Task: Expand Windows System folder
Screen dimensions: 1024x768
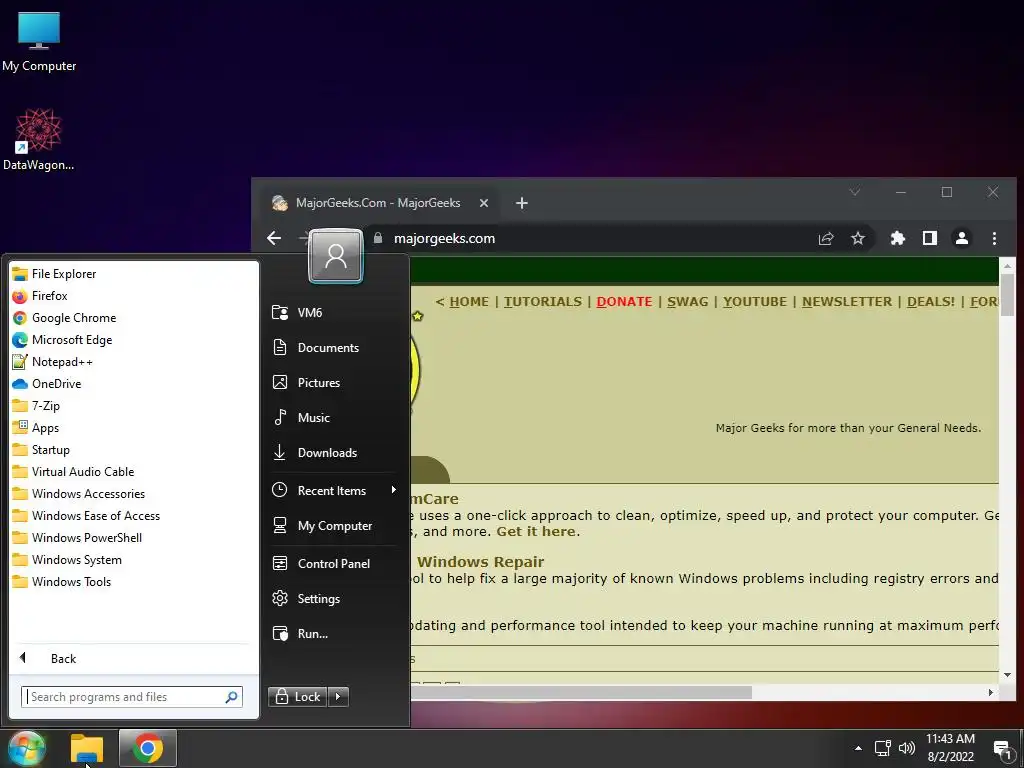Action: click(67, 560)
